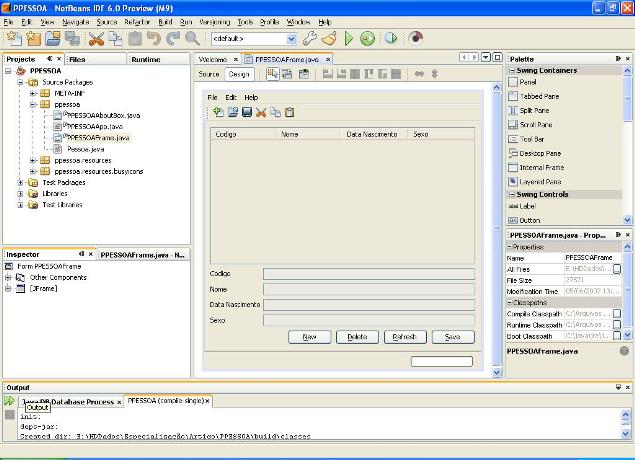This screenshot has height=460, width=635.
Task: Expand the JFrame node in Inspector
Action: (x=9, y=288)
